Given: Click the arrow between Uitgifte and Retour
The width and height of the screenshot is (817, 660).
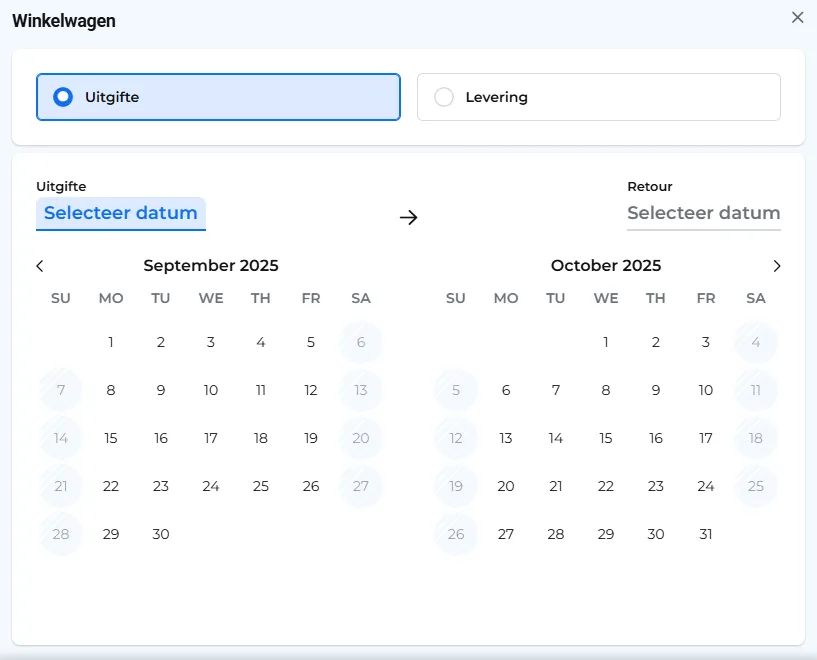Looking at the screenshot, I should click(x=408, y=218).
